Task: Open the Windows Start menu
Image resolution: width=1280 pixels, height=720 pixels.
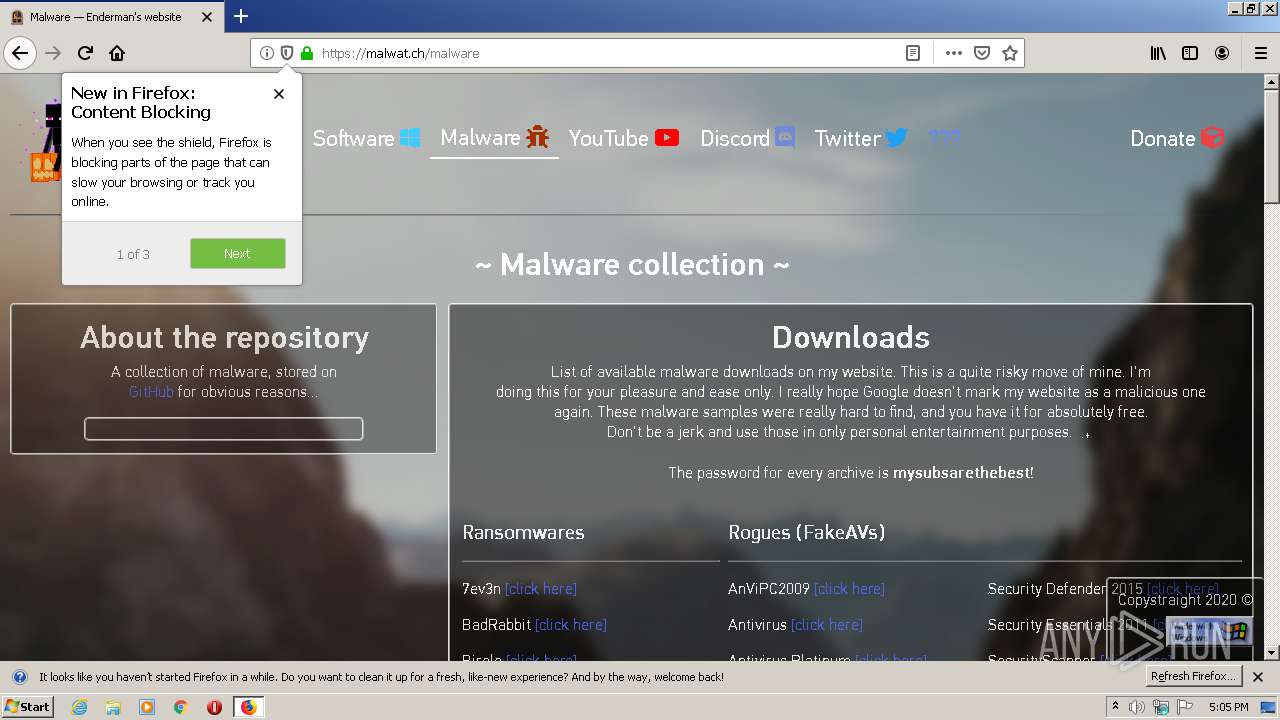Action: pos(28,707)
